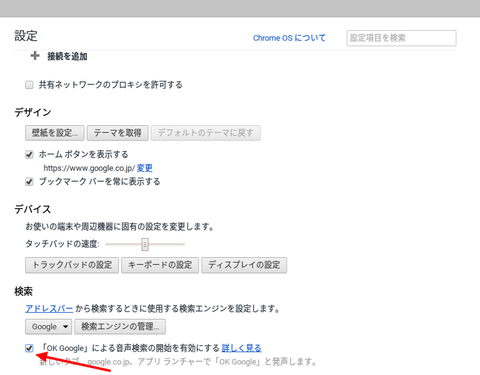The image size is (480, 375).
Task: Expand the Google search engine dropdown
Action: 49,327
